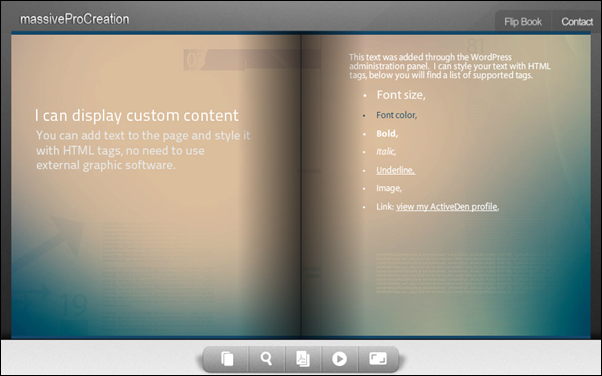Click the magnifier zoom icon
The width and height of the screenshot is (602, 376).
click(266, 359)
